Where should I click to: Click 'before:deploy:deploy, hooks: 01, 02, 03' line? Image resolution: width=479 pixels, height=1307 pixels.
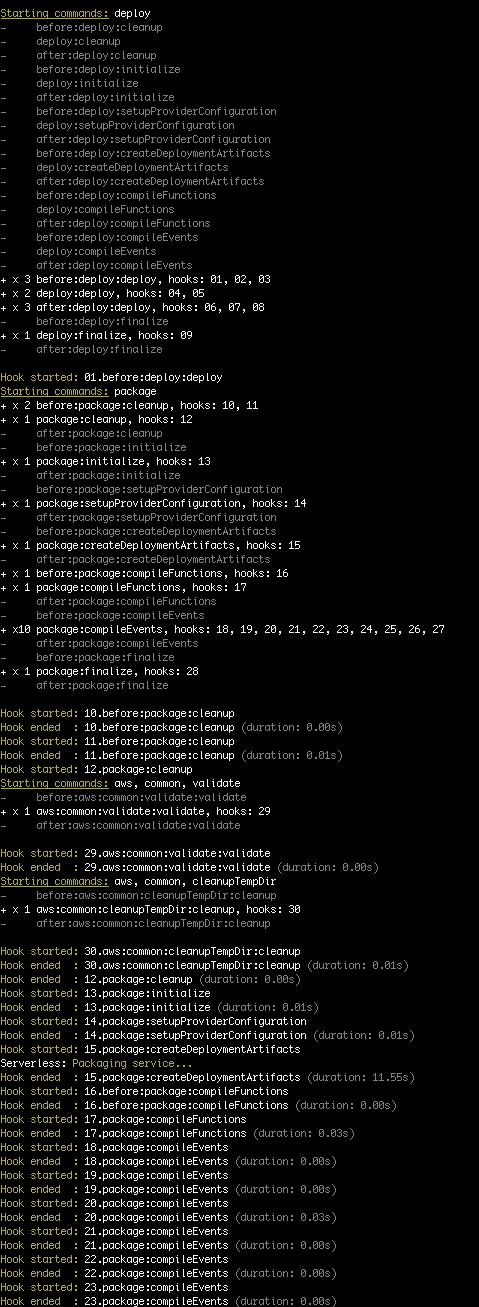click(135, 279)
